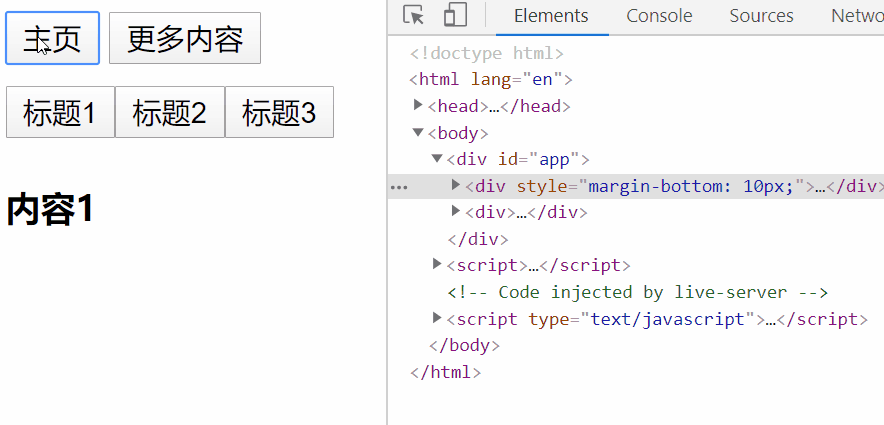The image size is (884, 425).
Task: Toggle the device toolbar icon
Action: pyautogui.click(x=455, y=15)
